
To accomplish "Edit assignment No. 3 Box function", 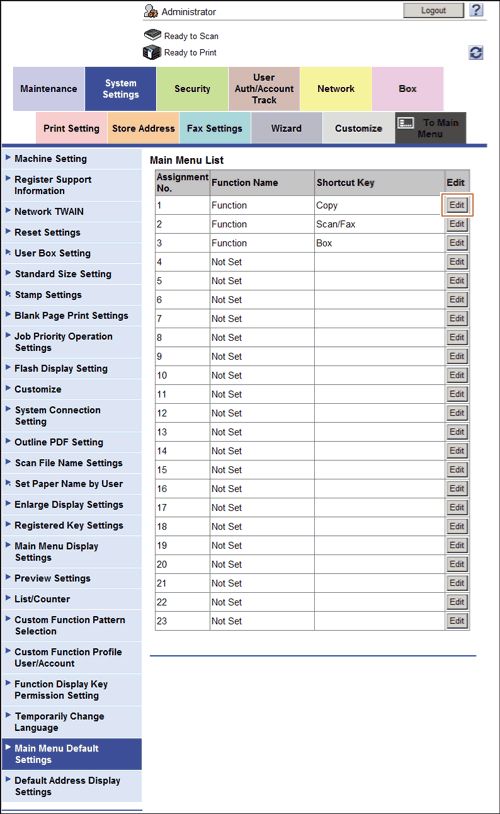I will click(457, 243).
